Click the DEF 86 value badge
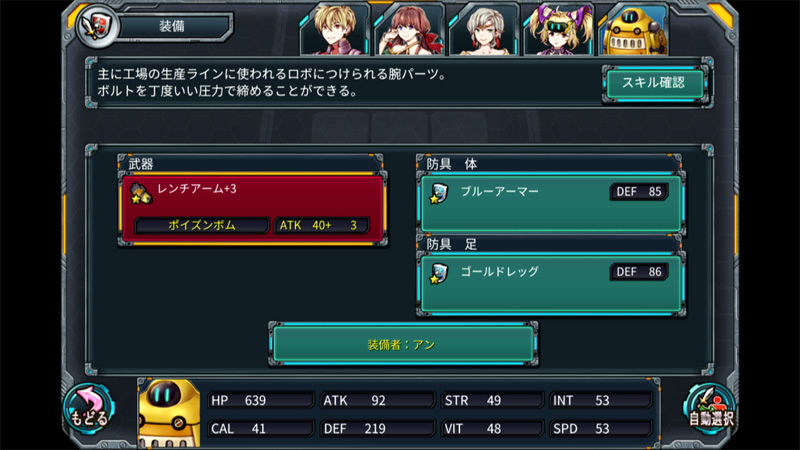800x450 pixels. click(639, 272)
